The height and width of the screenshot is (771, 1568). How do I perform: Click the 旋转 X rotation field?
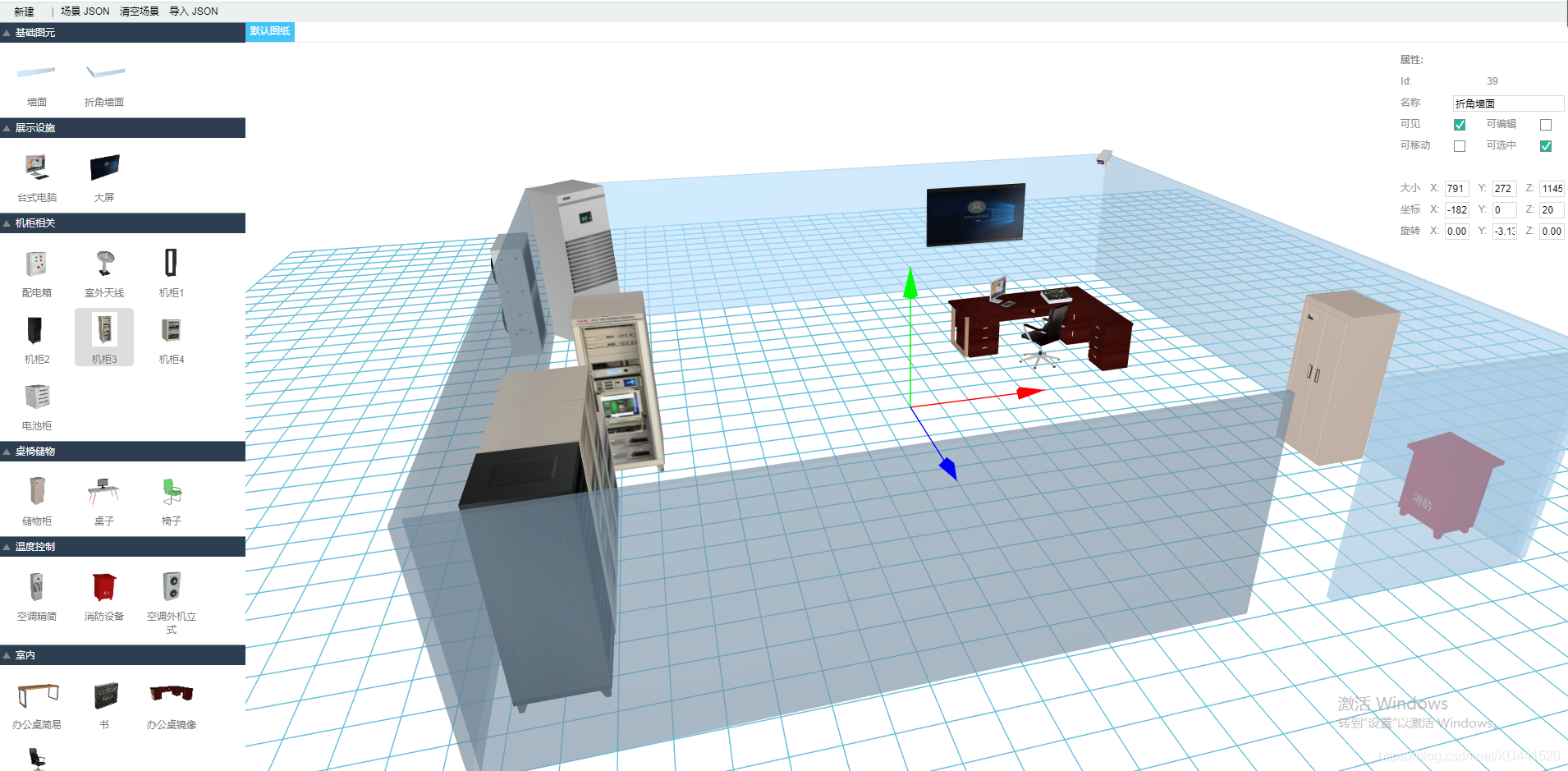pos(1457,232)
